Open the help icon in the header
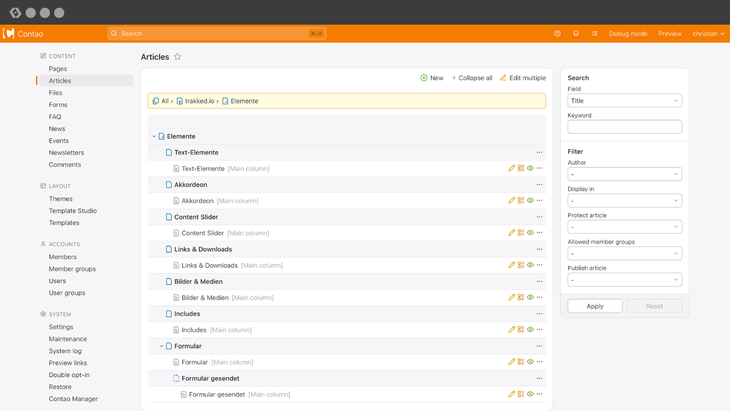The height and width of the screenshot is (411, 730). tap(557, 34)
